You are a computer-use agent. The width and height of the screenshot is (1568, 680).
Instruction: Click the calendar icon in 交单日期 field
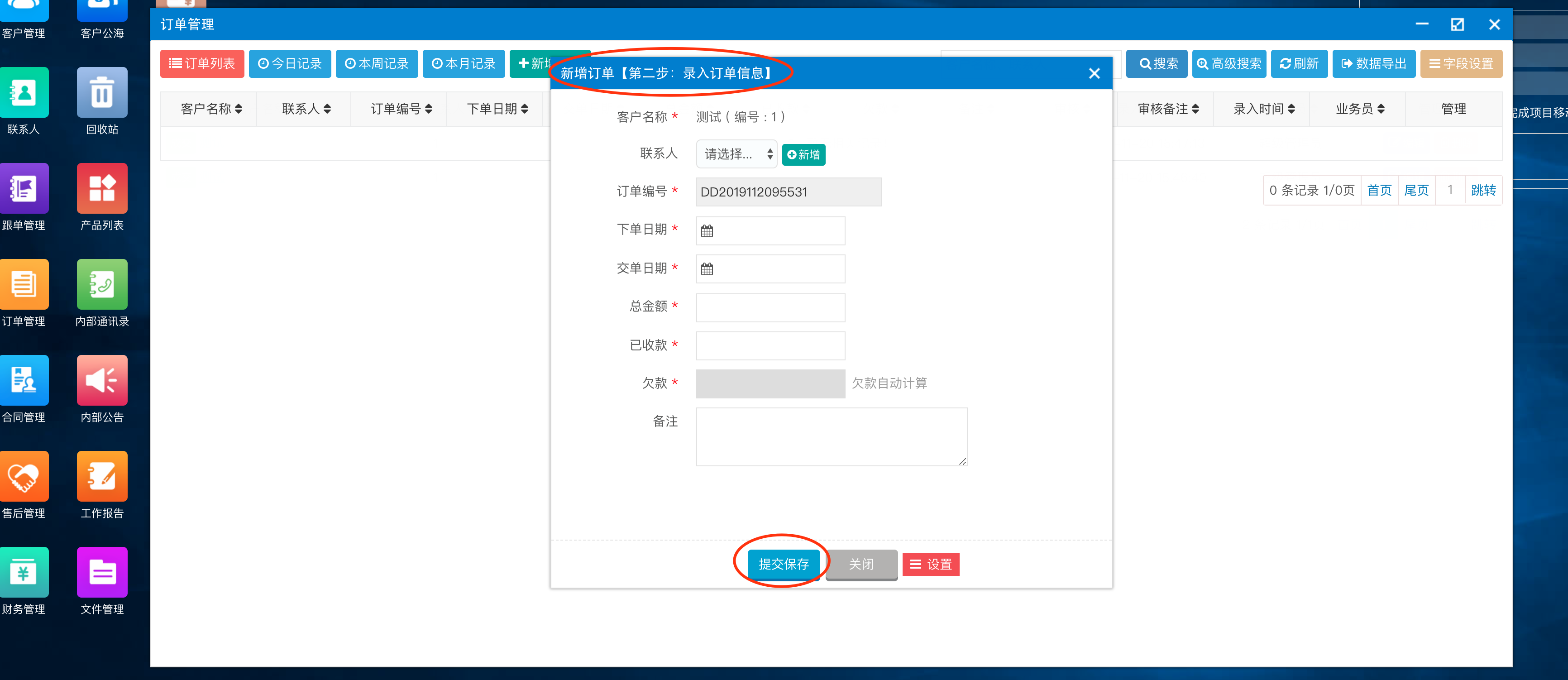point(707,269)
